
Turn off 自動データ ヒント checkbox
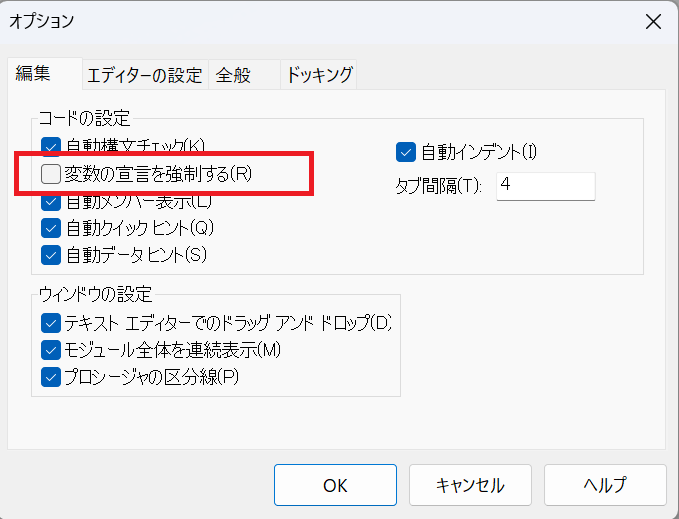52,254
